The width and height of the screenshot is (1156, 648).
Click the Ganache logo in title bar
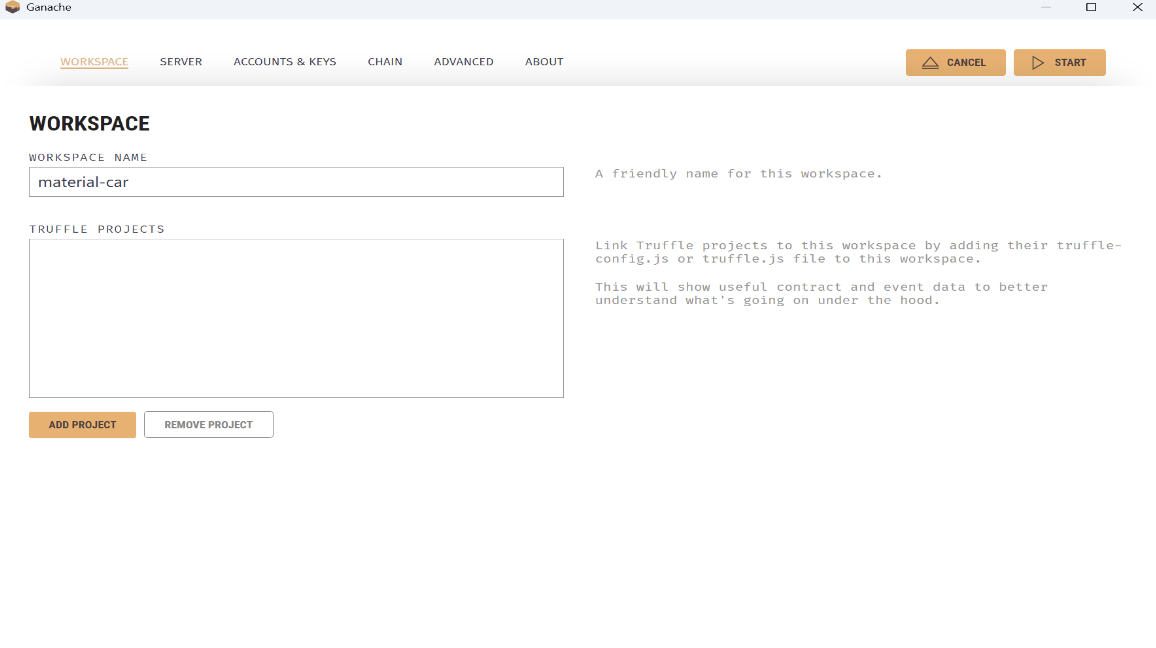[13, 7]
